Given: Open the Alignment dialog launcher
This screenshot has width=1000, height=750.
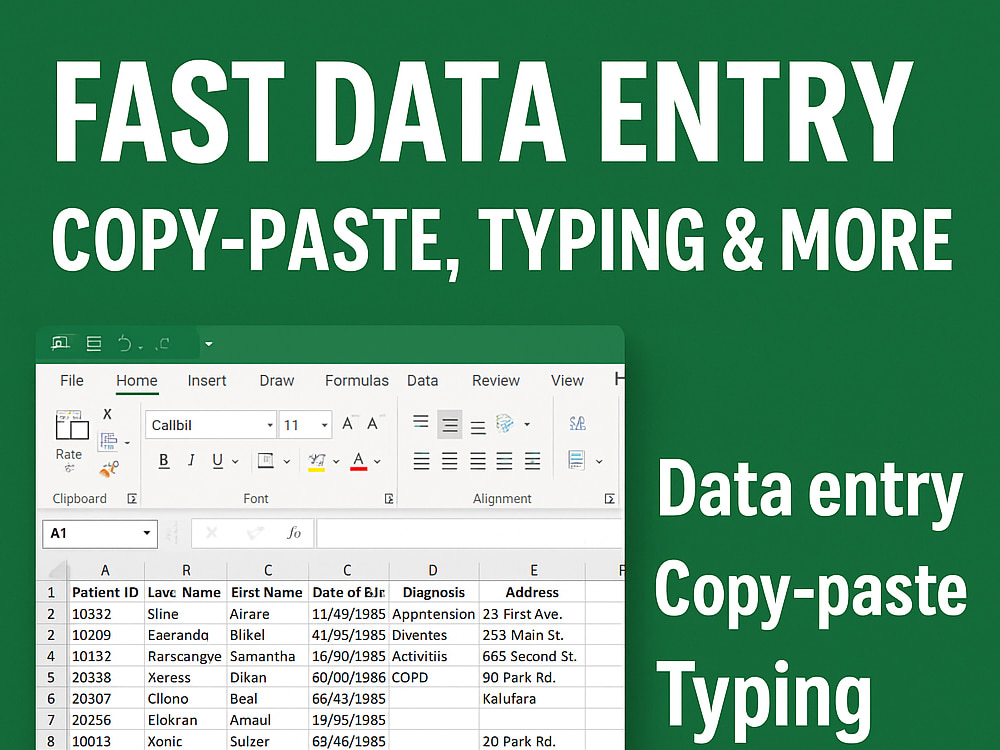Looking at the screenshot, I should 610,499.
